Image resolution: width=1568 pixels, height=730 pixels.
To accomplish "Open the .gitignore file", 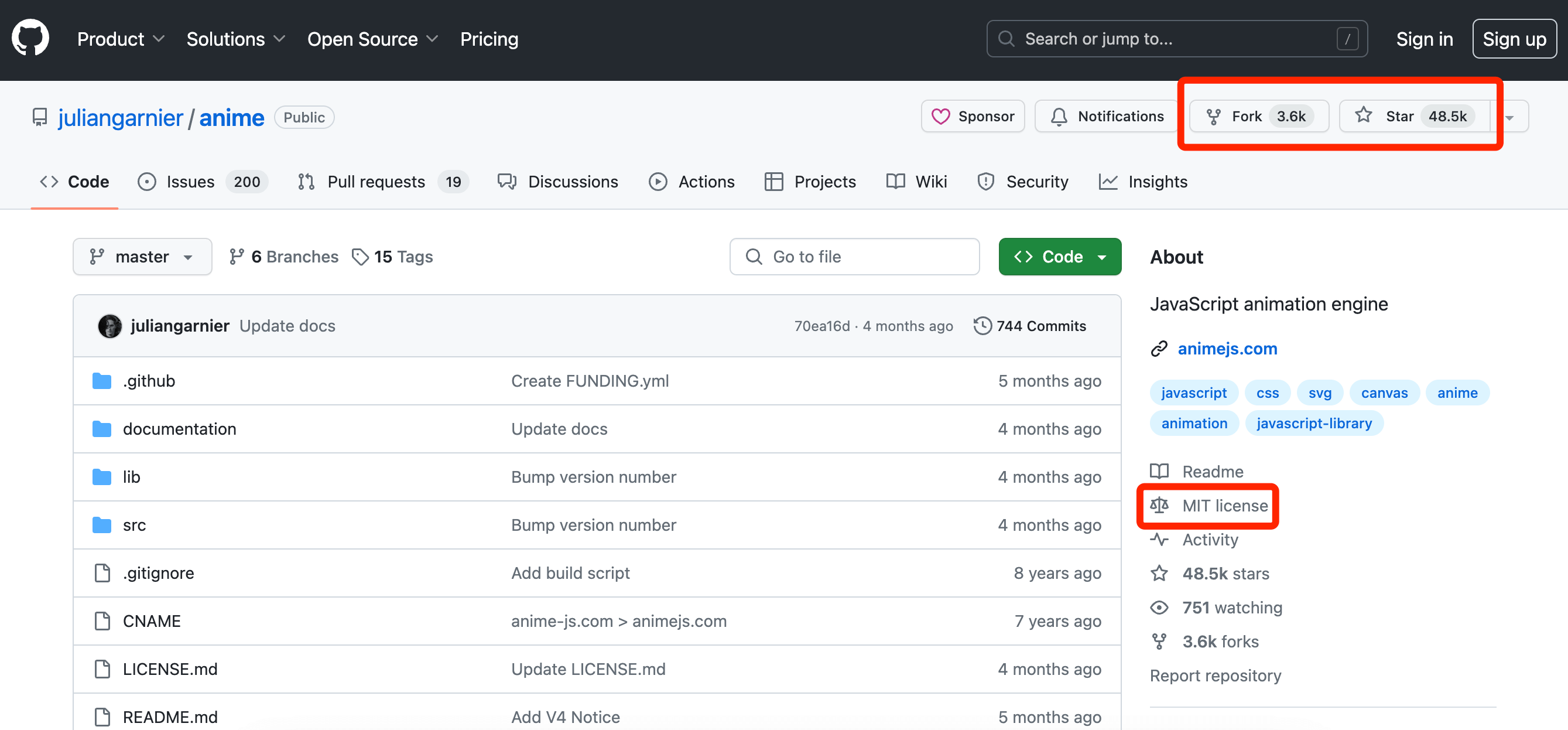I will [x=158, y=573].
